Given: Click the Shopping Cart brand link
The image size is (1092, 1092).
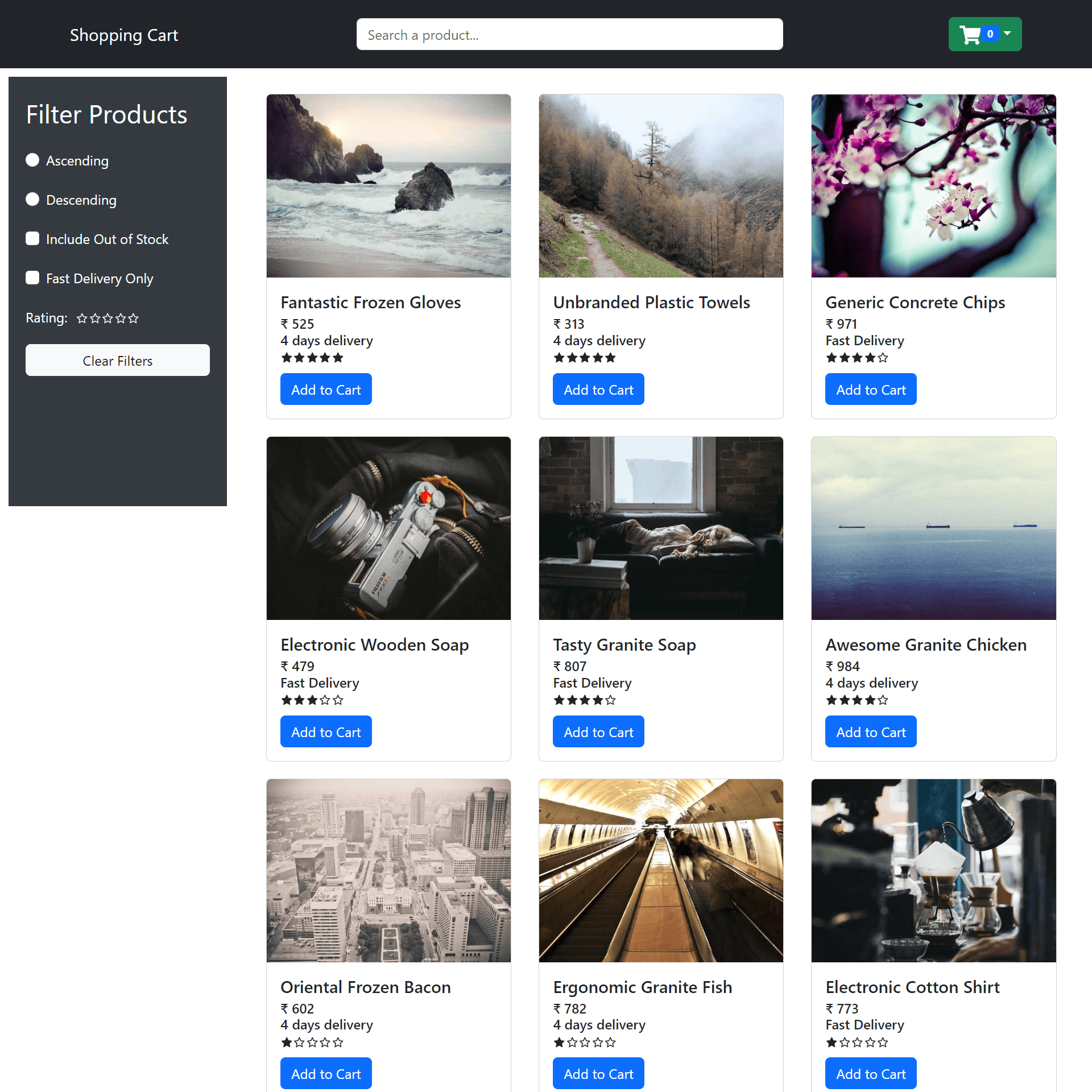Looking at the screenshot, I should coord(124,35).
